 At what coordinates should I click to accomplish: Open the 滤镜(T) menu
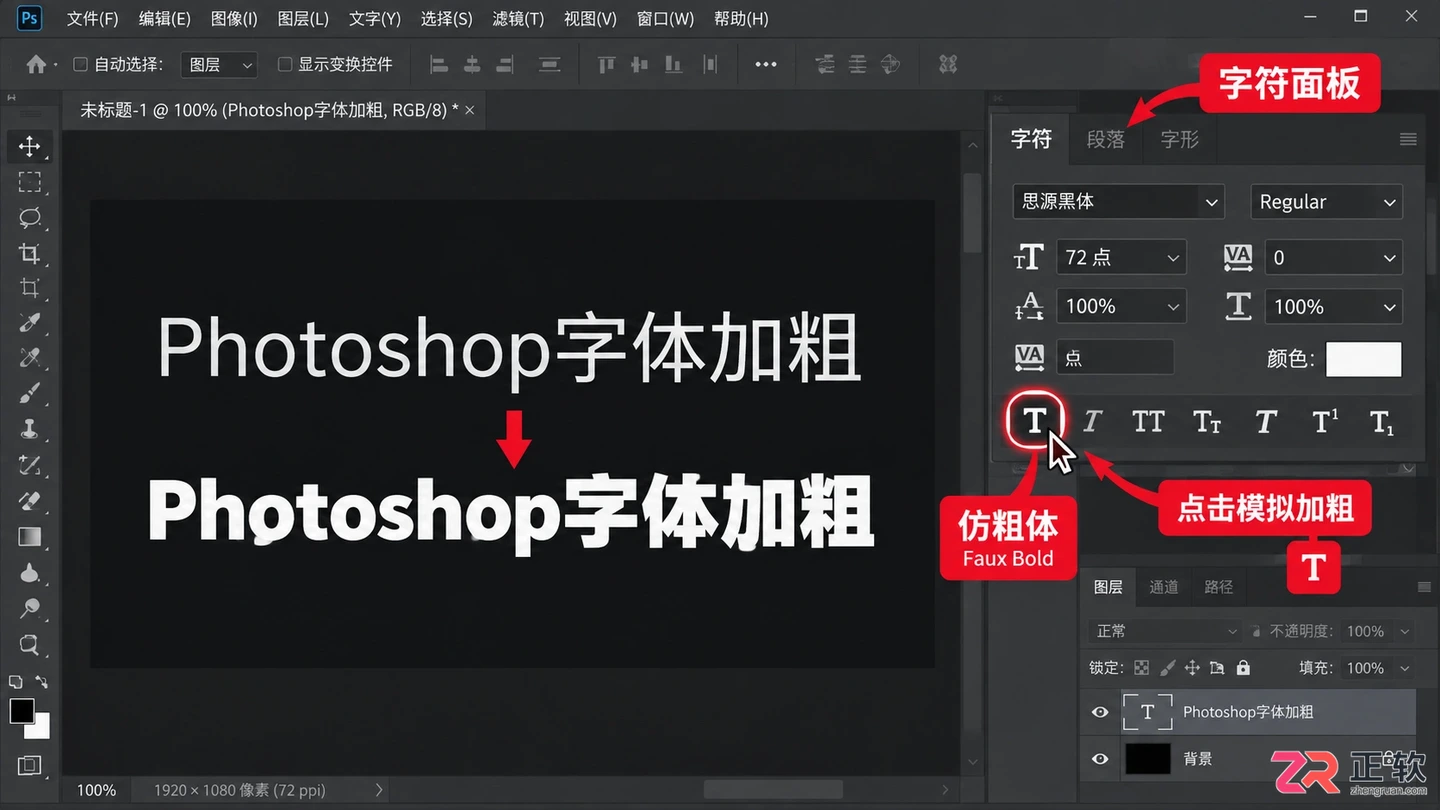518,19
